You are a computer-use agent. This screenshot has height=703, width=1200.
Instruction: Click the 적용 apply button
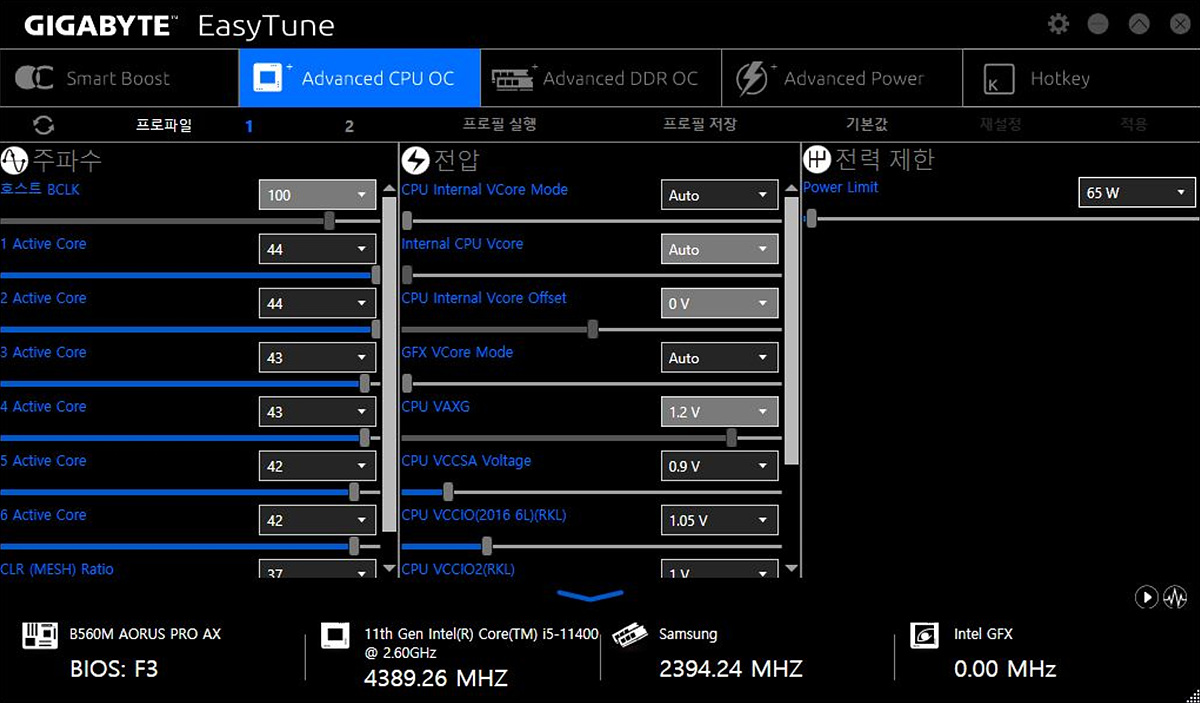click(x=1134, y=125)
